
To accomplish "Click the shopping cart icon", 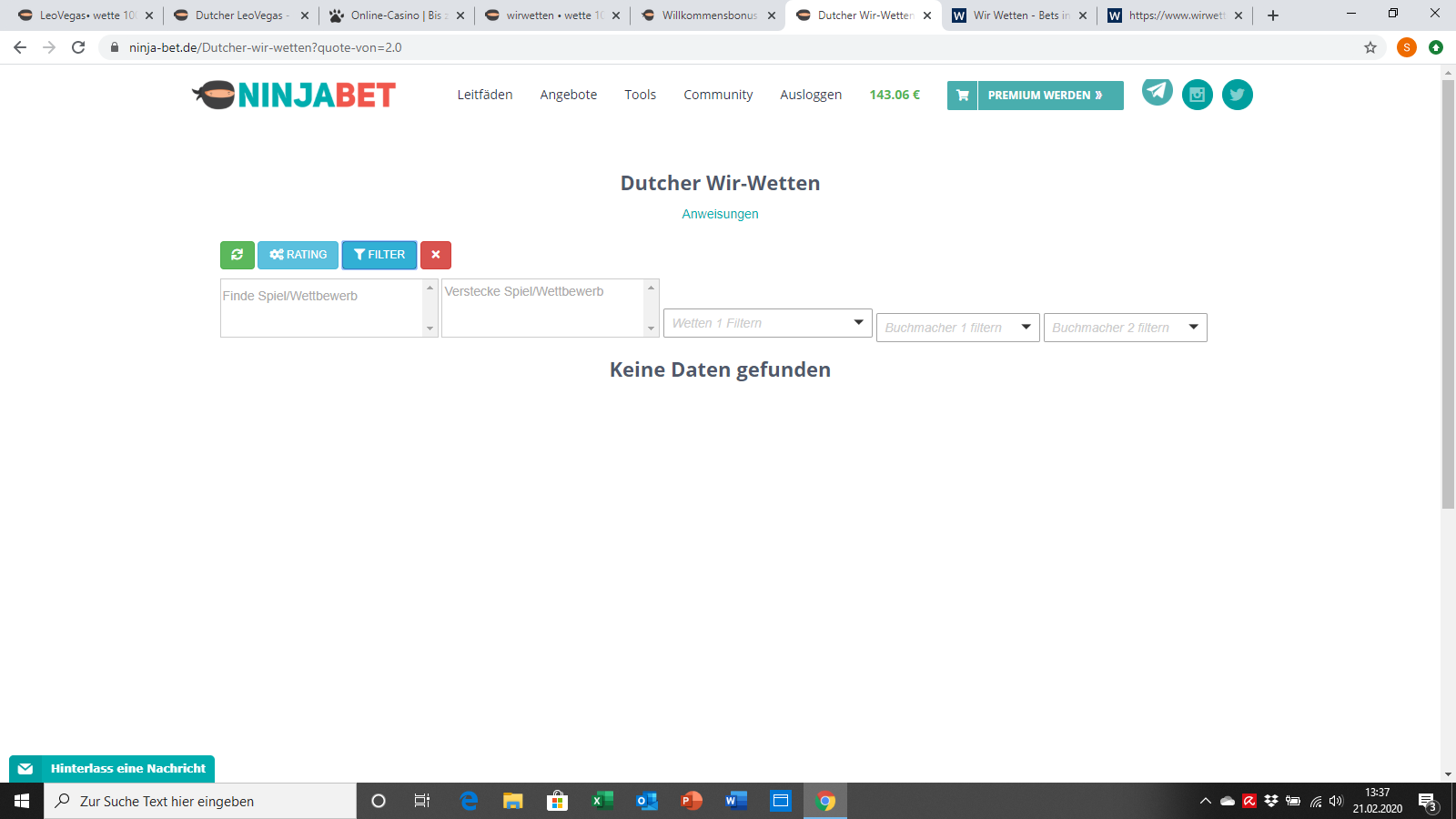I will 963,96.
